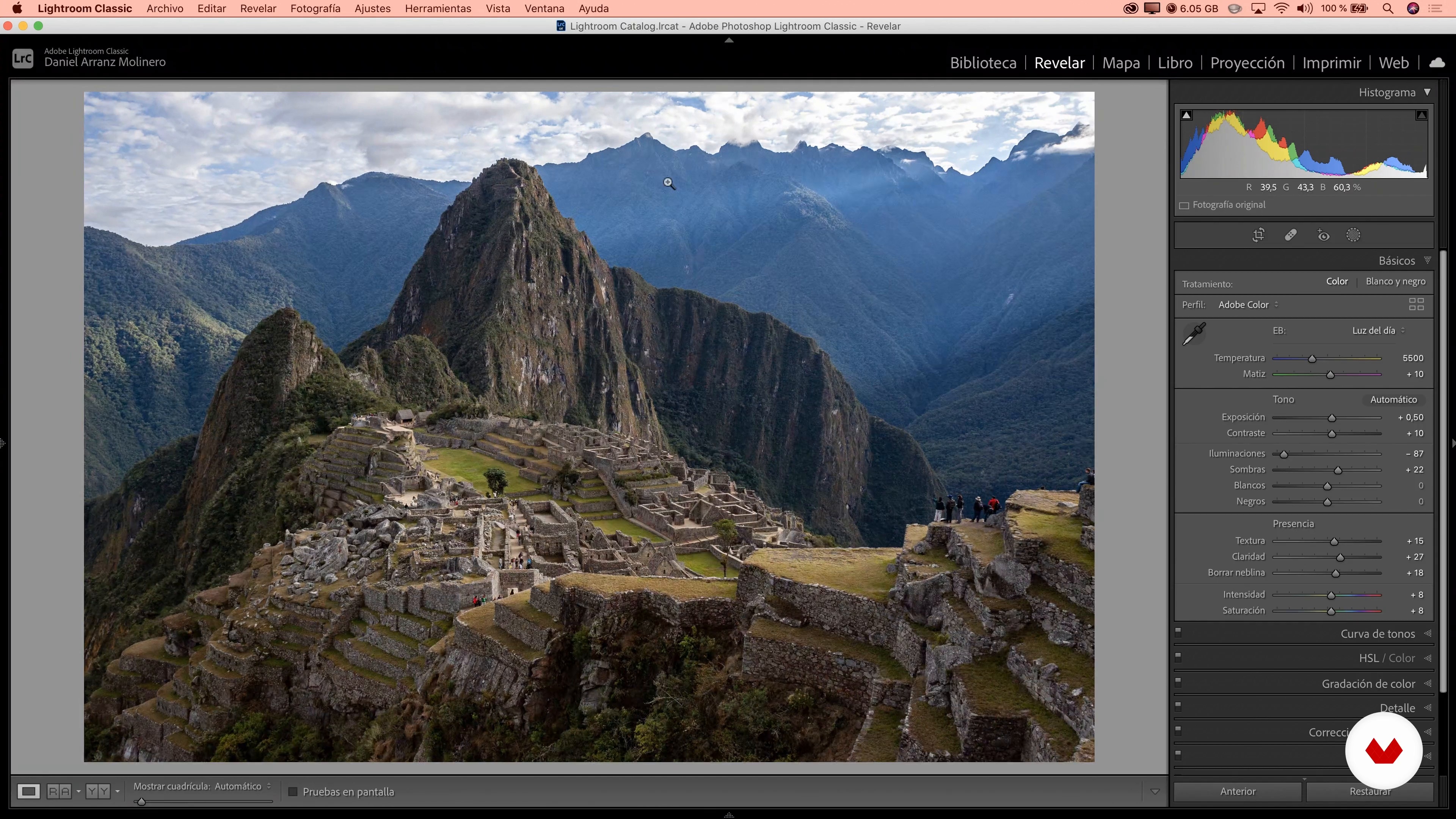Open the Masking tool
1456x819 pixels.
pyautogui.click(x=1353, y=235)
